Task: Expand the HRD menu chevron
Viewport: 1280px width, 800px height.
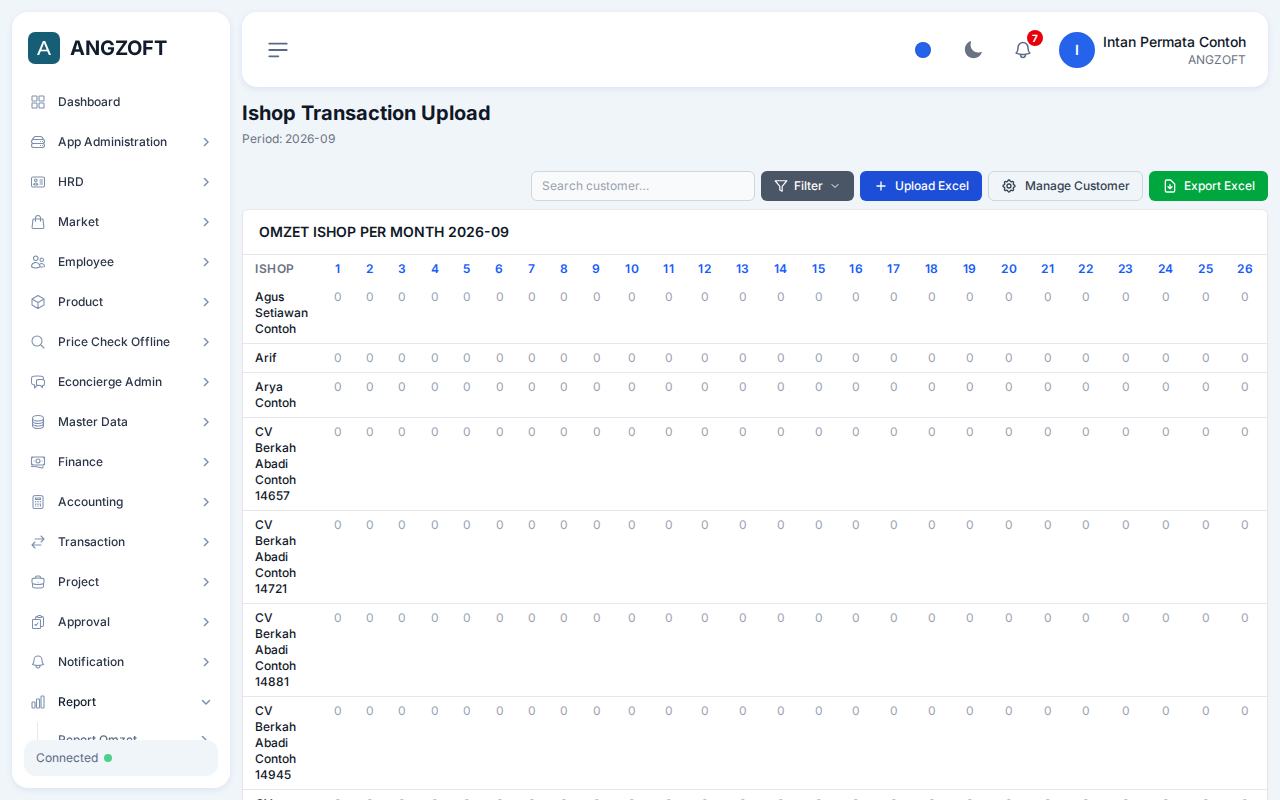Action: point(206,182)
